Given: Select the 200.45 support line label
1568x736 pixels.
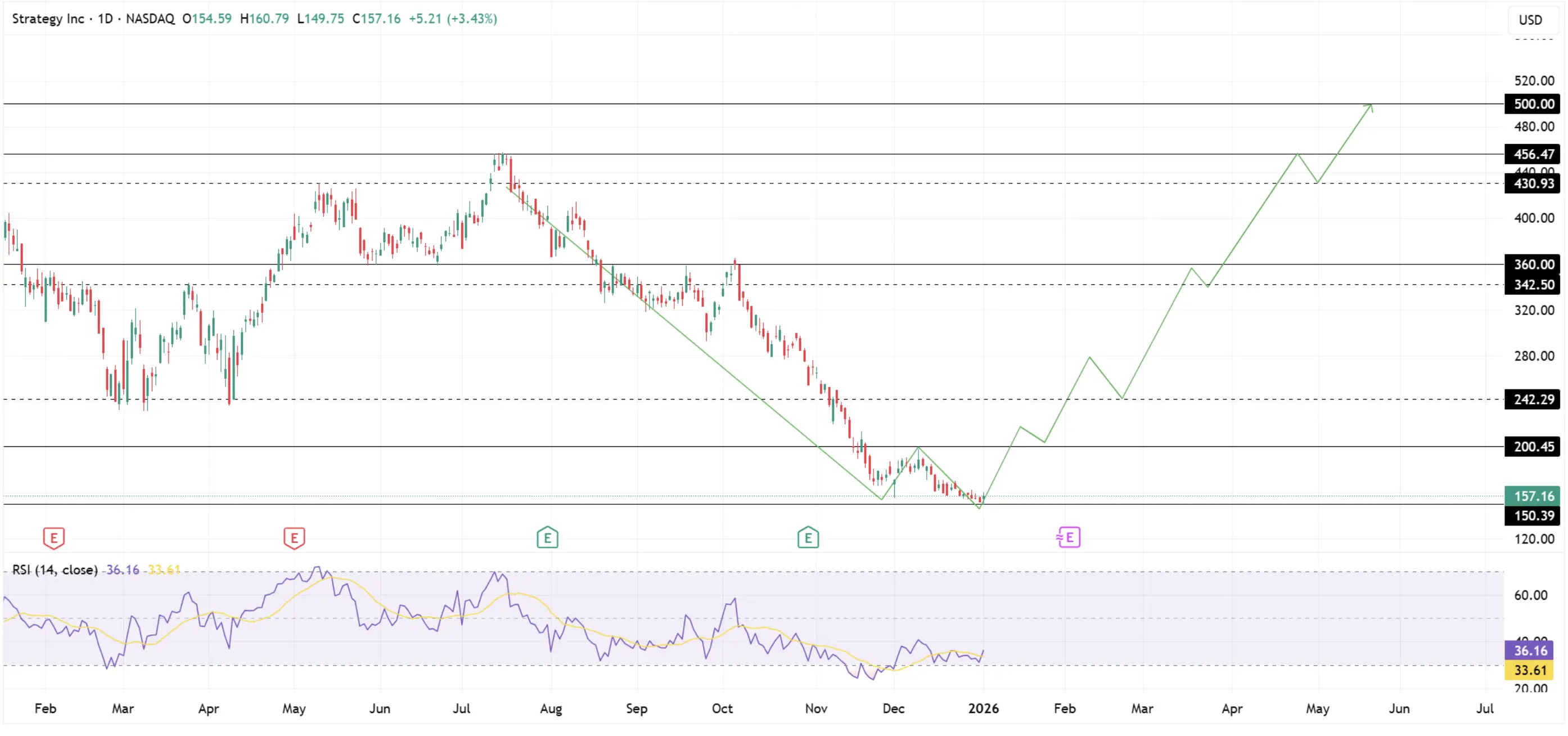Looking at the screenshot, I should tap(1532, 447).
